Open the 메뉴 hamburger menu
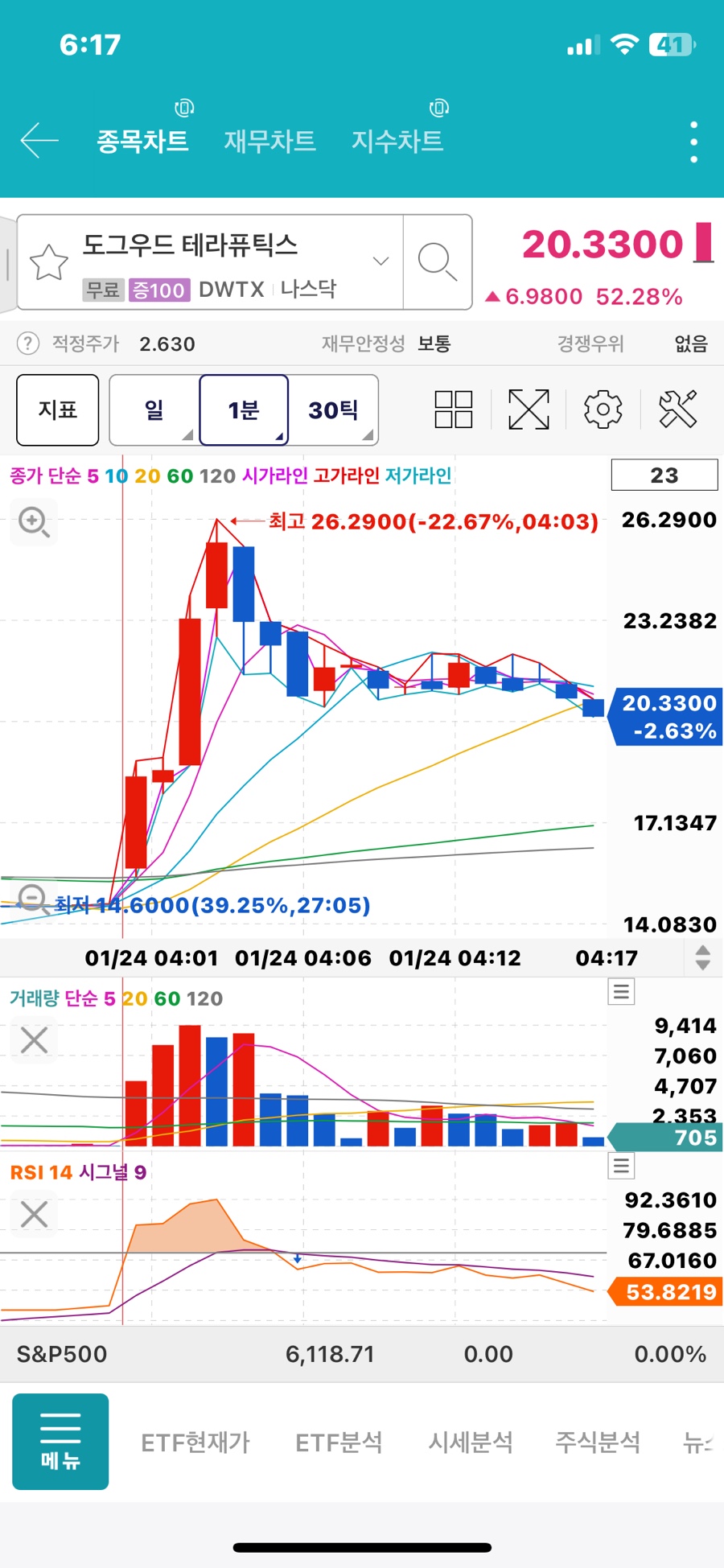Viewport: 724px width, 1568px height. coord(60,1442)
